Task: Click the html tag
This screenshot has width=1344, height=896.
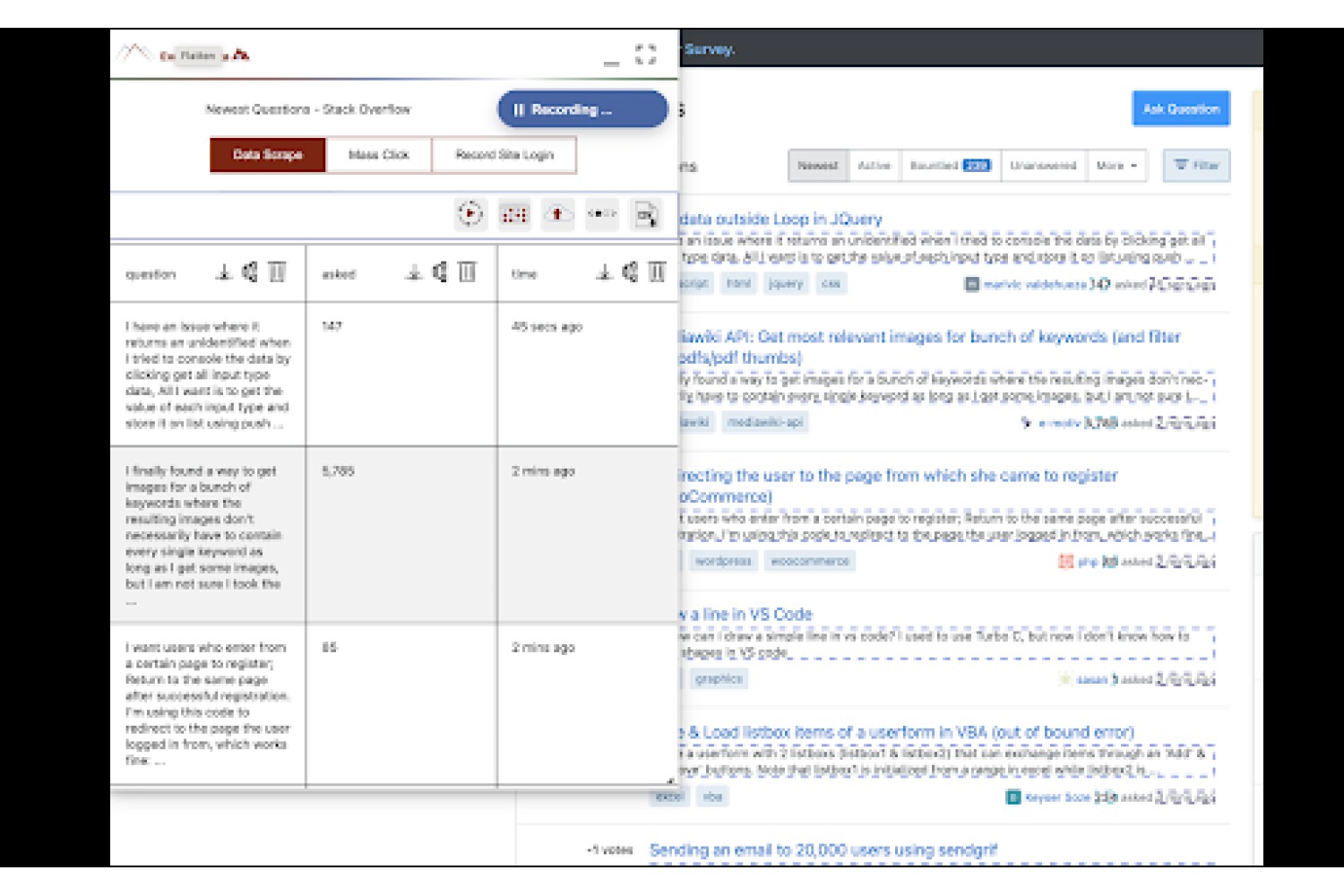Action: coord(738,284)
